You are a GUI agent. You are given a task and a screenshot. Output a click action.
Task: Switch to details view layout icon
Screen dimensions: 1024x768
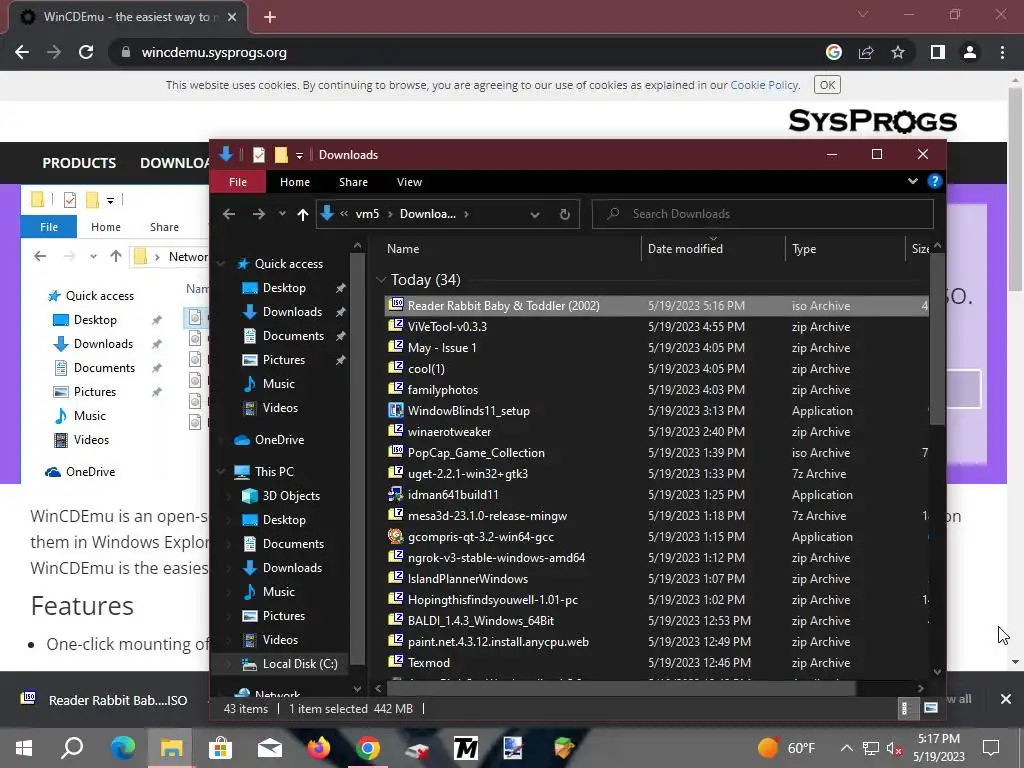click(x=905, y=708)
